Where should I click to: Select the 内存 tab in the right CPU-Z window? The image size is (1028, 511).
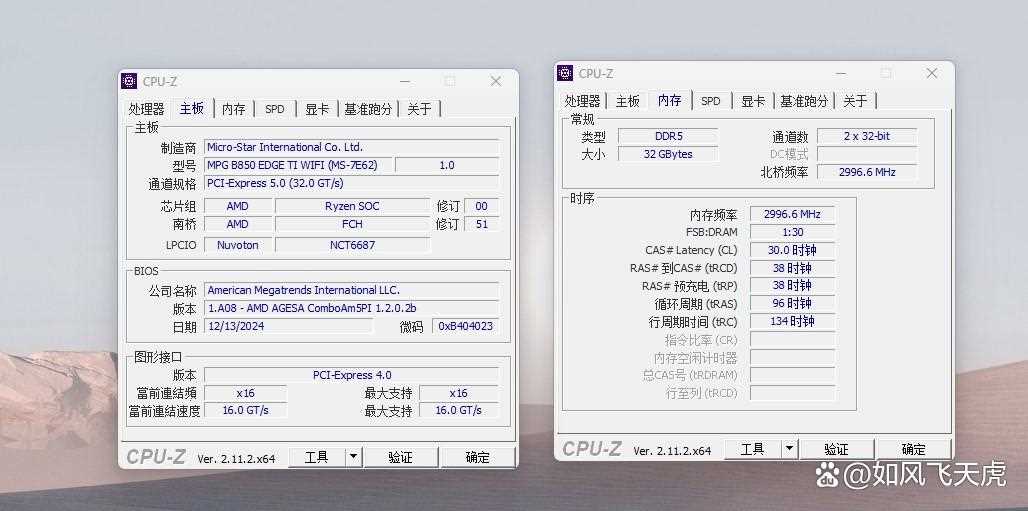click(669, 100)
